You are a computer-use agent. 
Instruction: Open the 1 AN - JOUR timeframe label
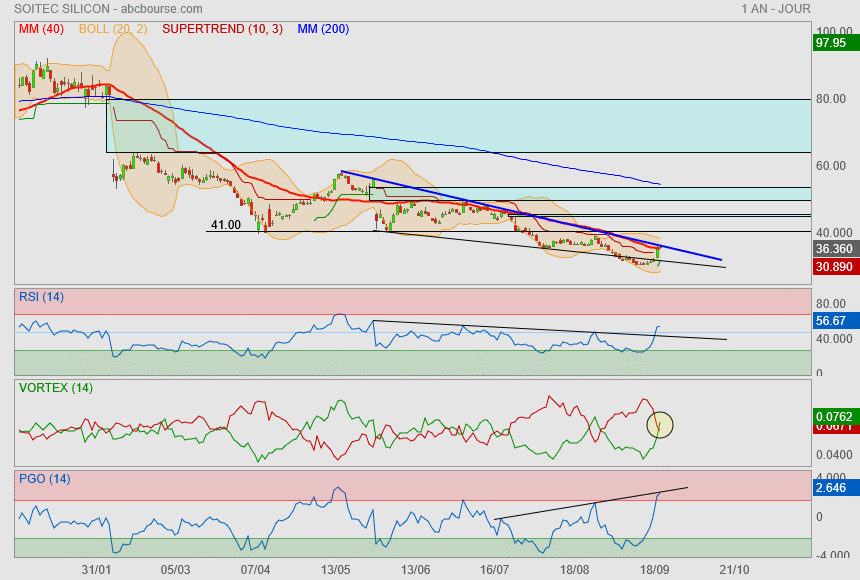[776, 8]
